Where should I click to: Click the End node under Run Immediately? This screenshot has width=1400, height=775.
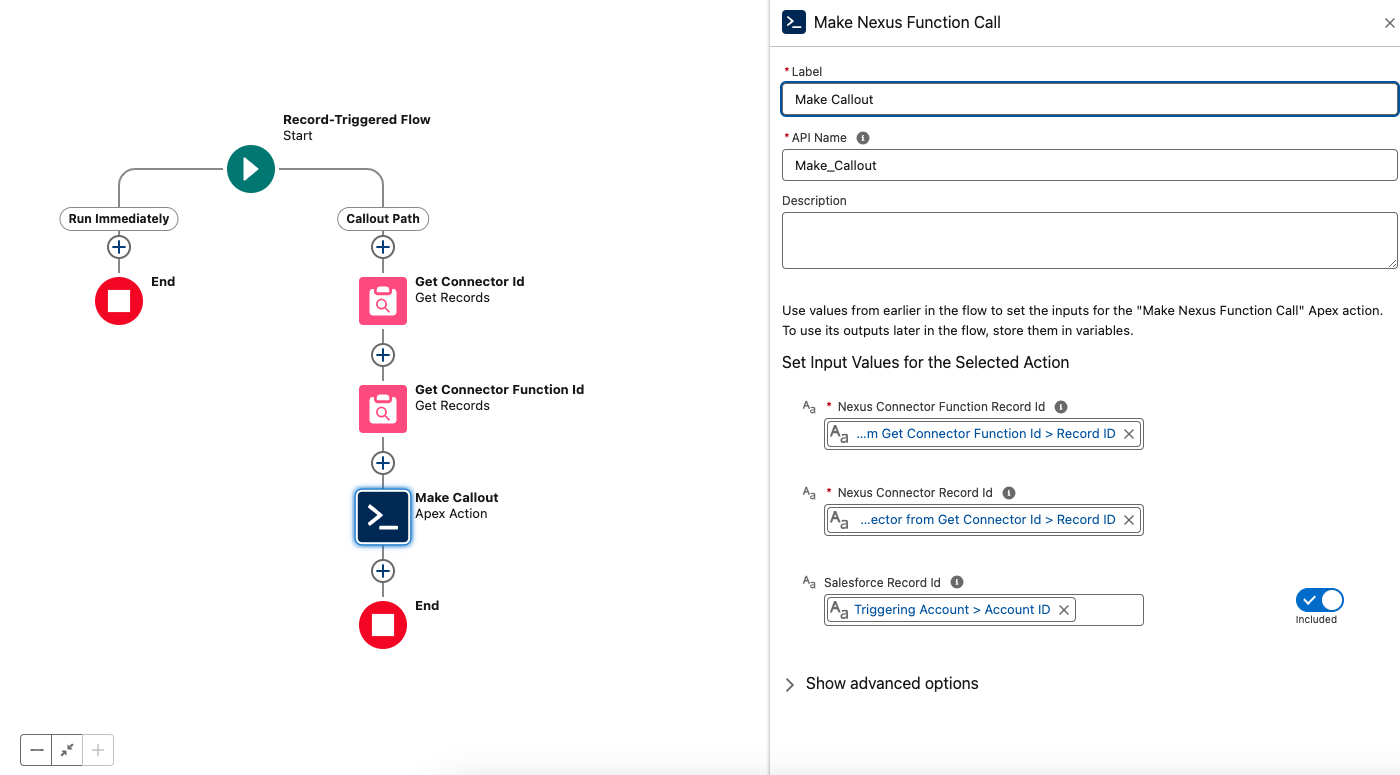[x=119, y=301]
